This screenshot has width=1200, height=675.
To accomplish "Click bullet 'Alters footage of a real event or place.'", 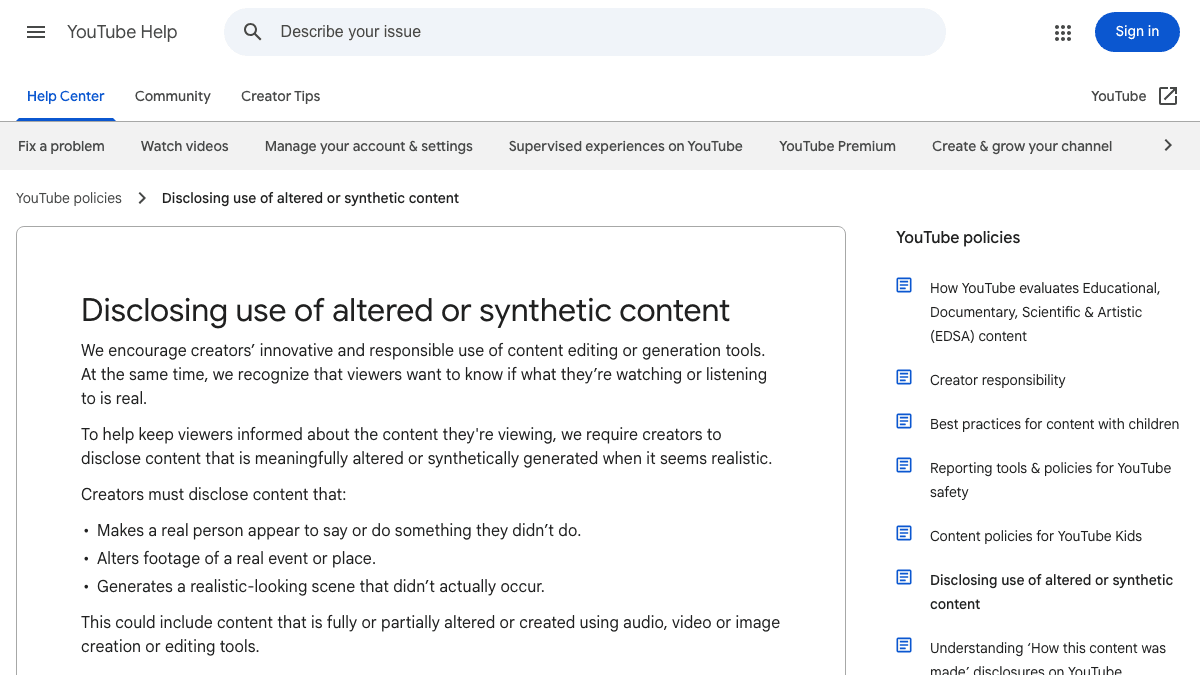I will coord(236,558).
